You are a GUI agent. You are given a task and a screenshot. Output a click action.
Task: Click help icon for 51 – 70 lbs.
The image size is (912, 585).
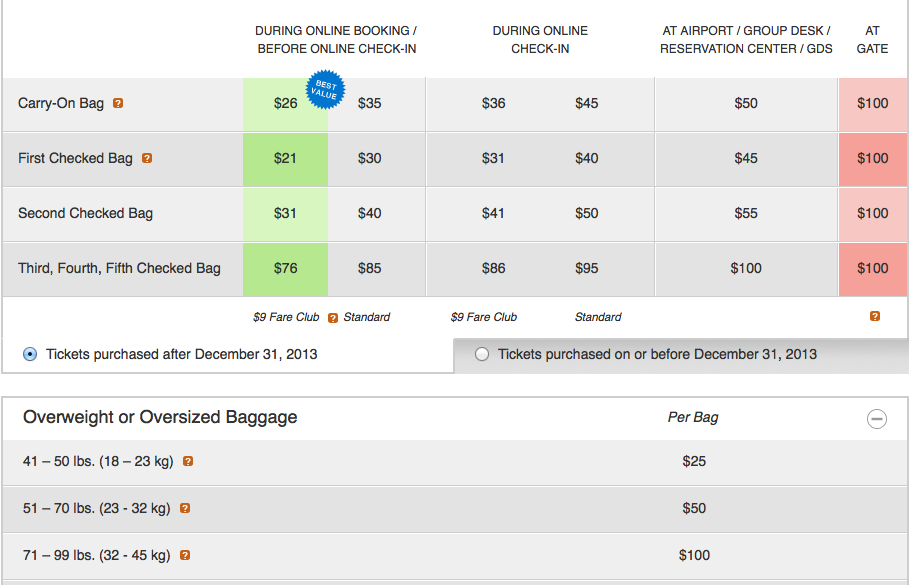[x=185, y=509]
